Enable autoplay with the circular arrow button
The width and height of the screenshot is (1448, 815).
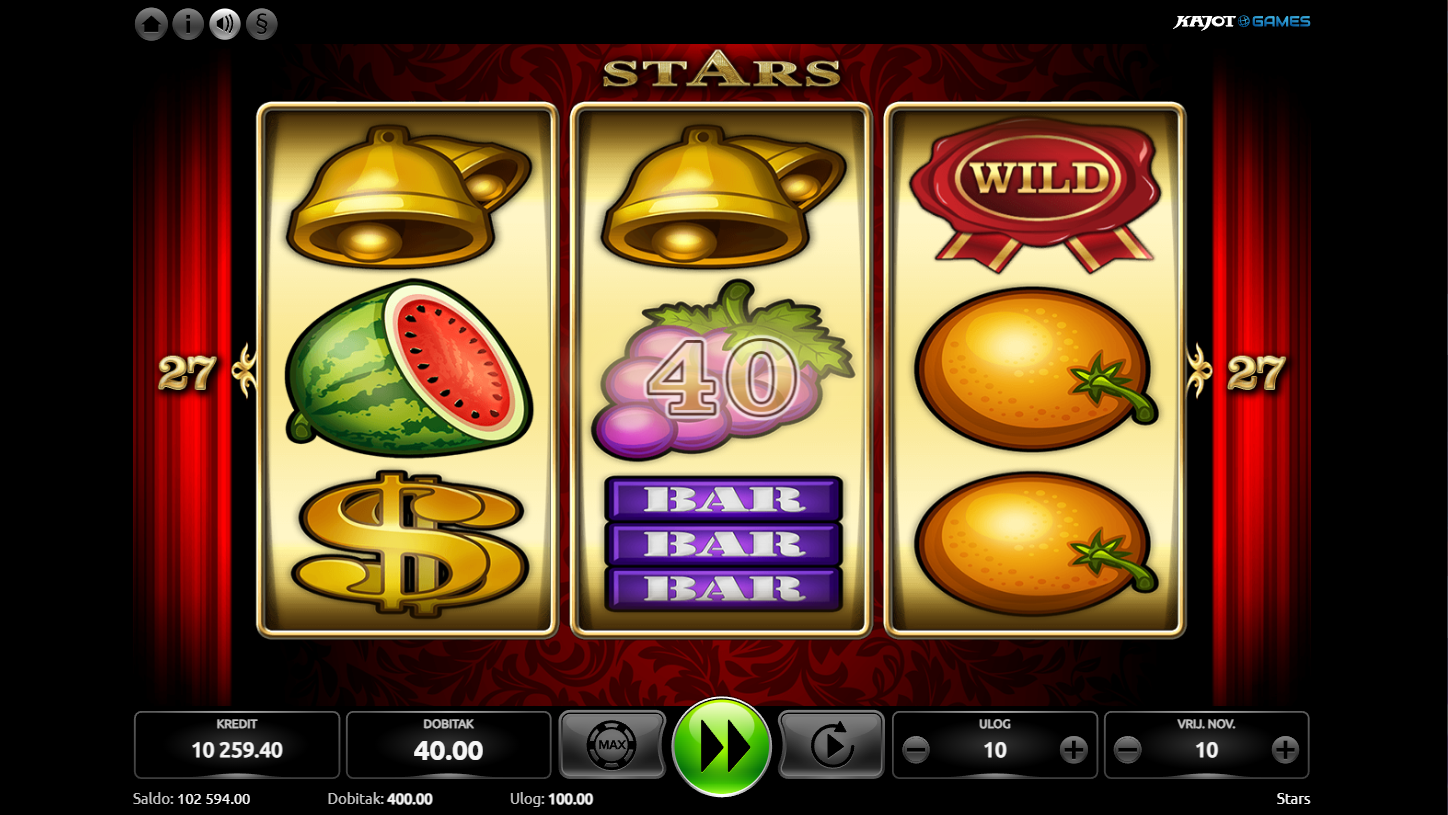(831, 744)
